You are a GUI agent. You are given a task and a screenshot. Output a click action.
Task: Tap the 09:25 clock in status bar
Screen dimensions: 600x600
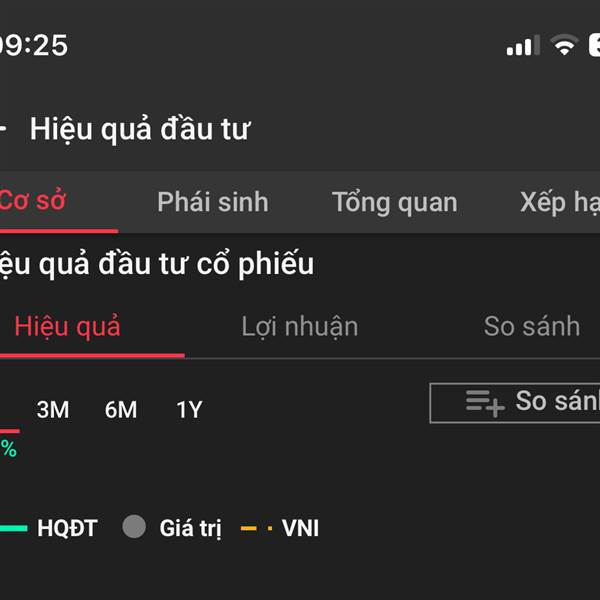(x=33, y=45)
